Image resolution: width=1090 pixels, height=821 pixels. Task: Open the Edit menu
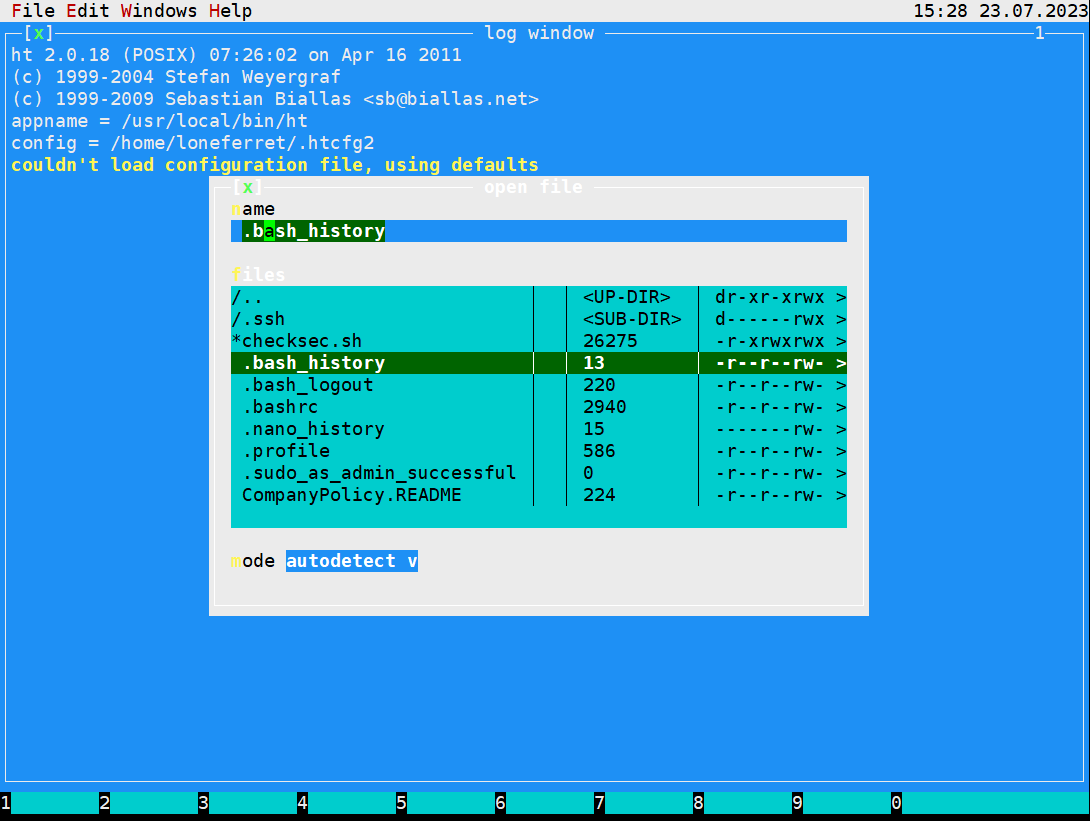(x=89, y=10)
